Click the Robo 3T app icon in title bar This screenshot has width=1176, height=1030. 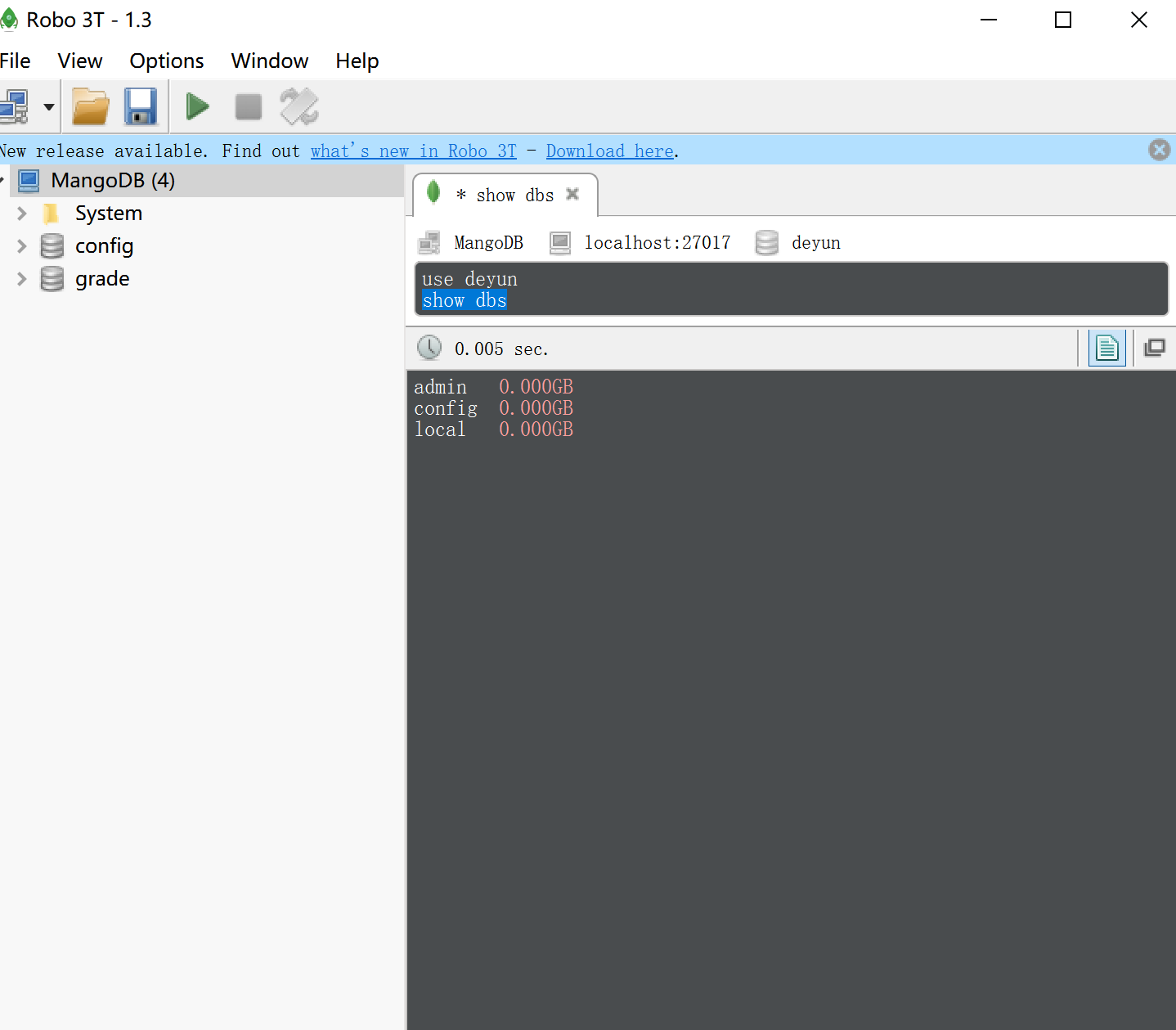[x=8, y=20]
